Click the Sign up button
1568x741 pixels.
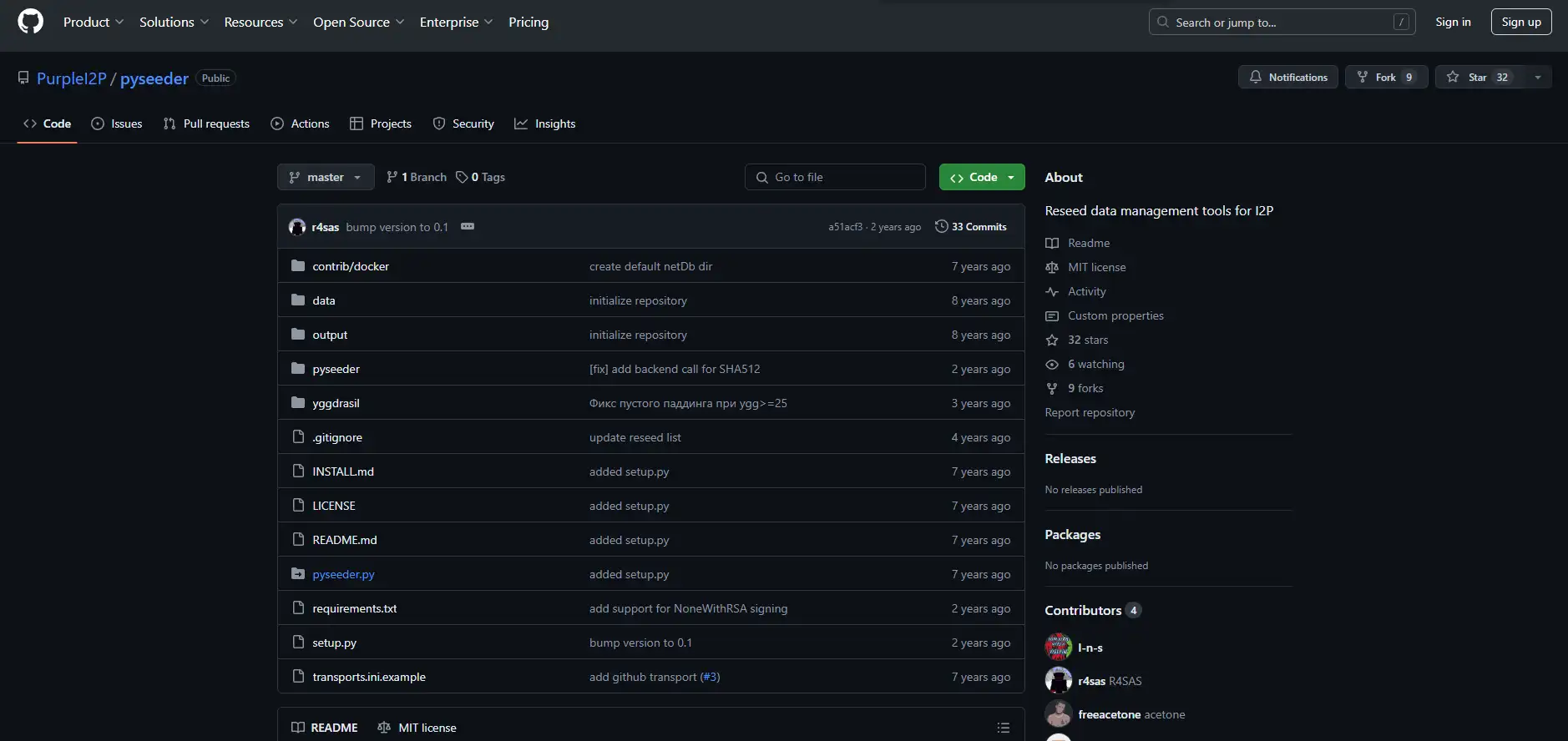[1521, 23]
